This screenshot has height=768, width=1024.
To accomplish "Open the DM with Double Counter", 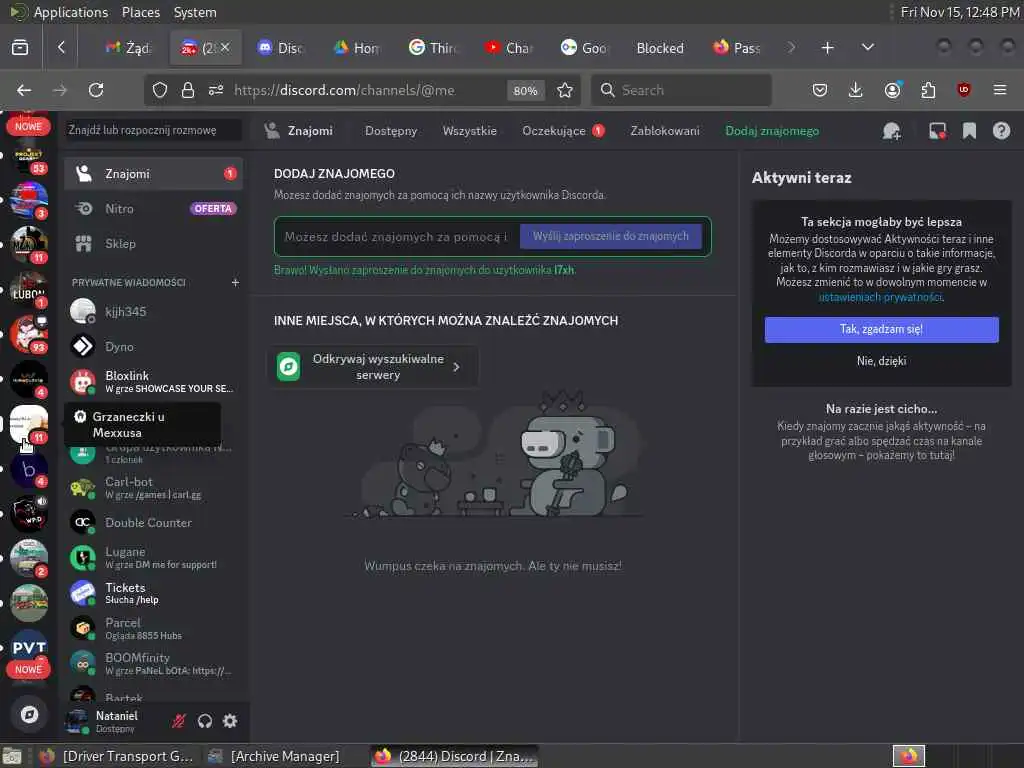I will point(153,522).
